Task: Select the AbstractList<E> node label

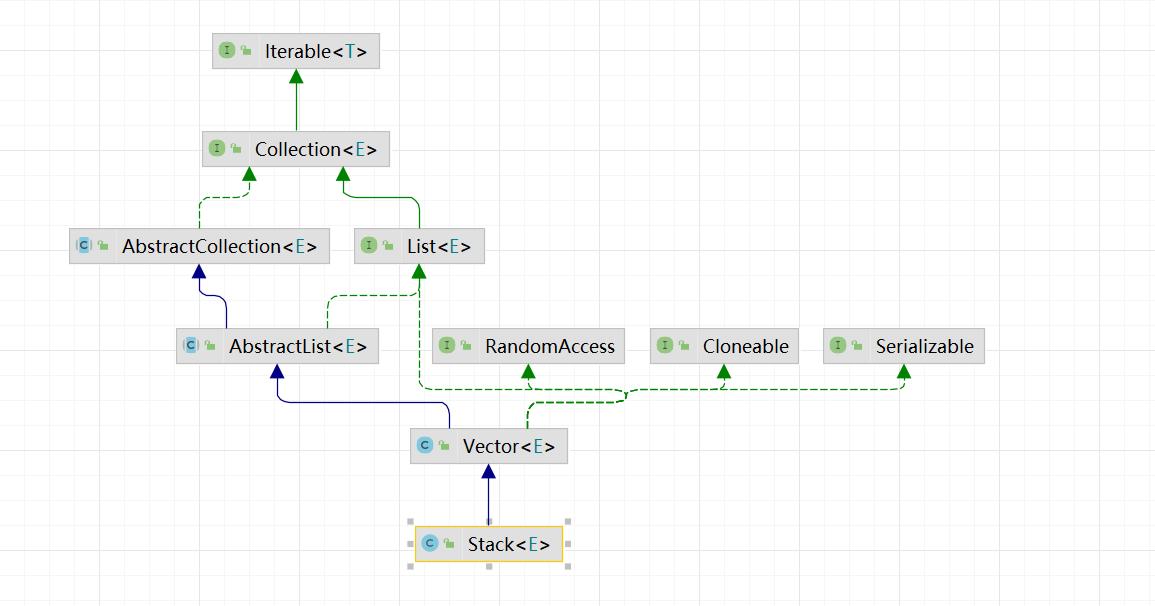Action: tap(298, 346)
